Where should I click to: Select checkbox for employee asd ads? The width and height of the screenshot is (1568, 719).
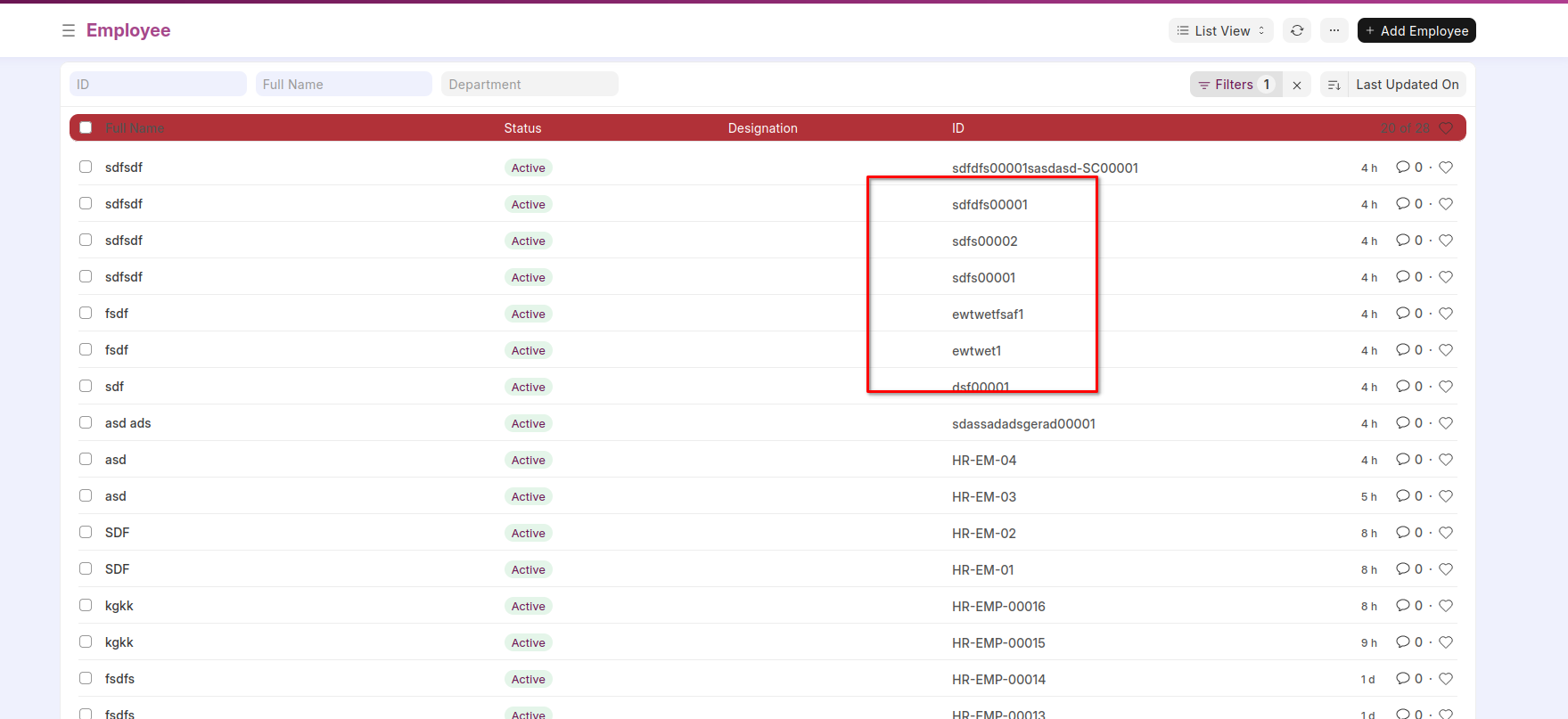click(x=86, y=422)
